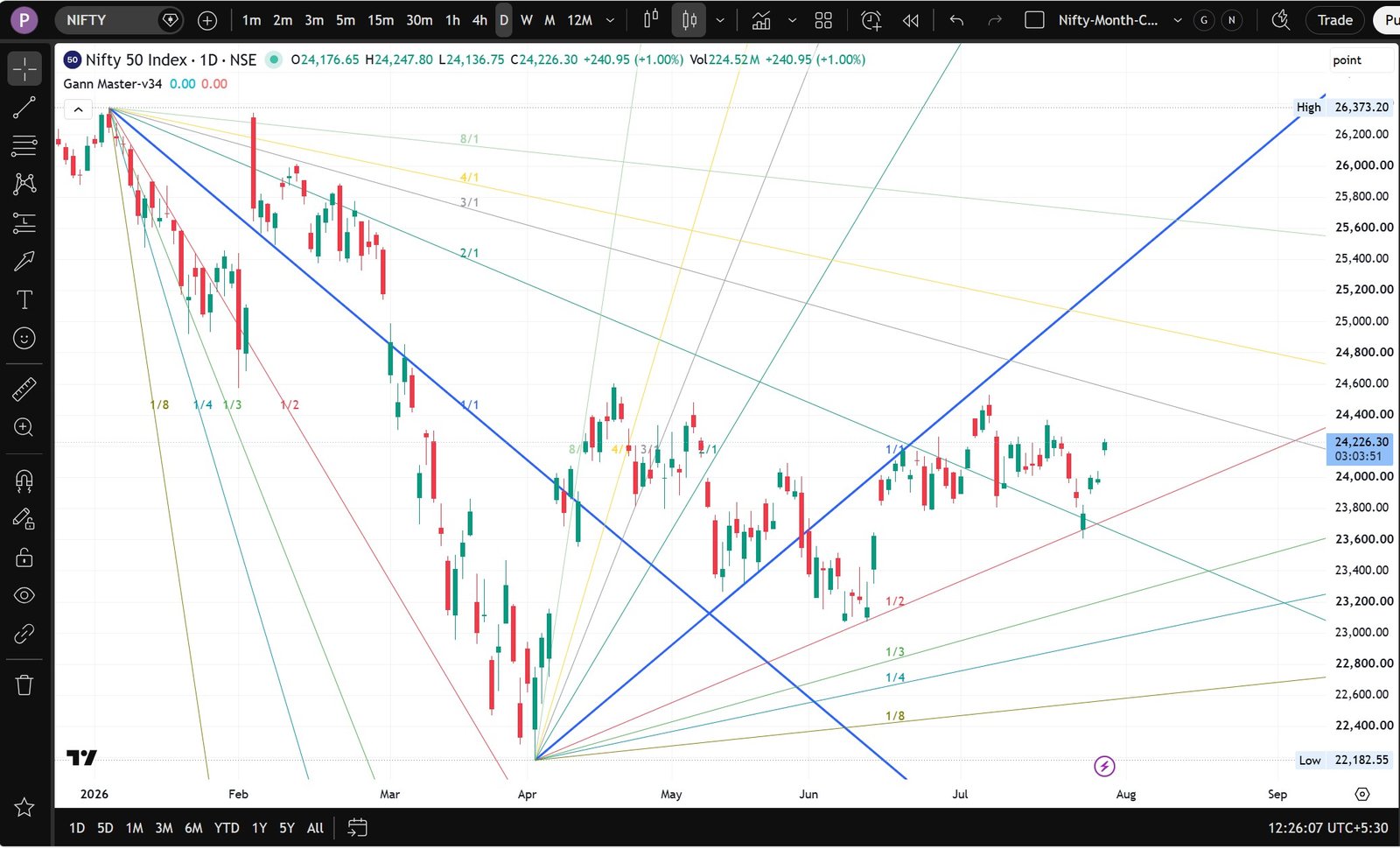Undo the last chart action
Image resolution: width=1400 pixels, height=849 pixels.
(x=956, y=20)
